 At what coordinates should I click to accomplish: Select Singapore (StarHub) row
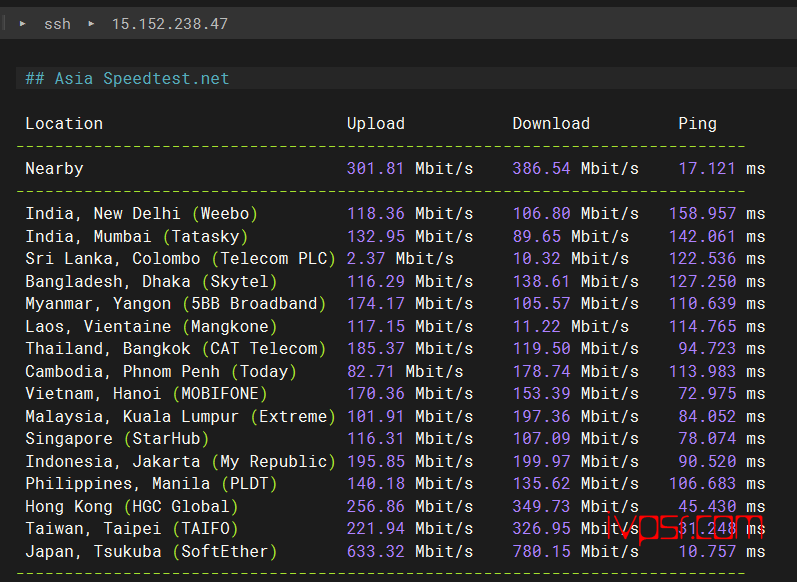coord(117,439)
